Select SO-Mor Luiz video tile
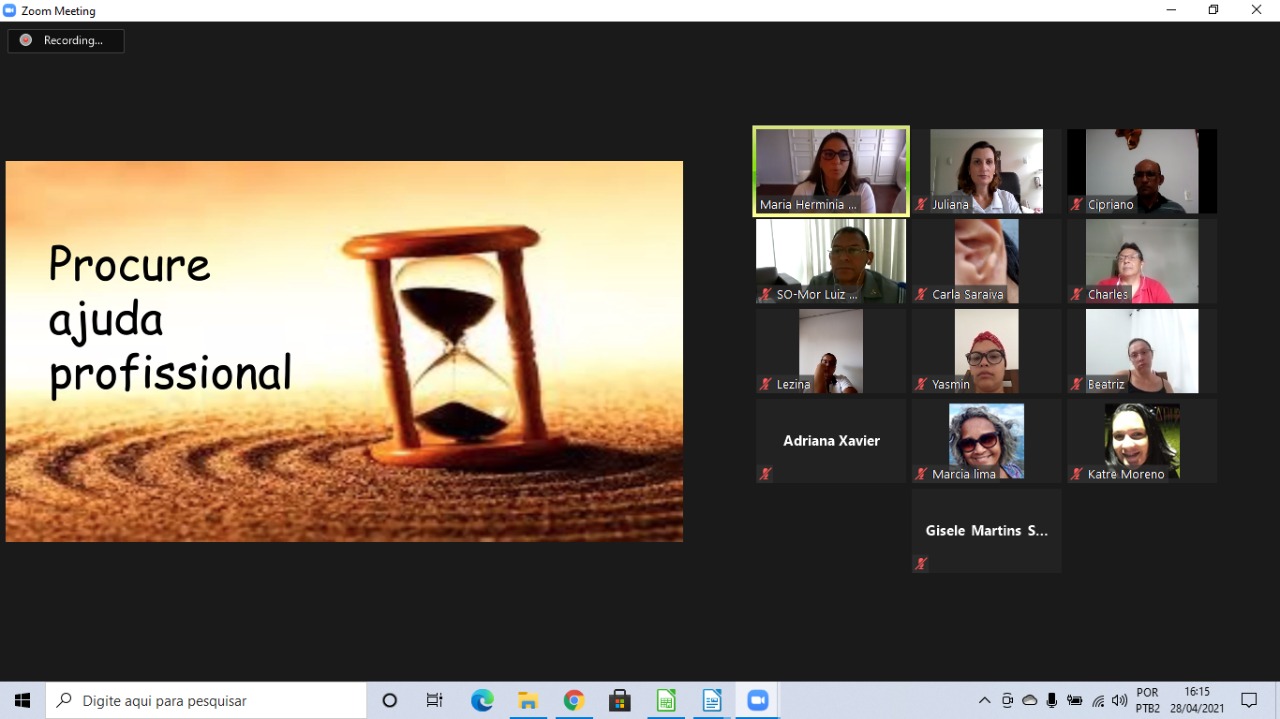The image size is (1280, 719). 831,261
